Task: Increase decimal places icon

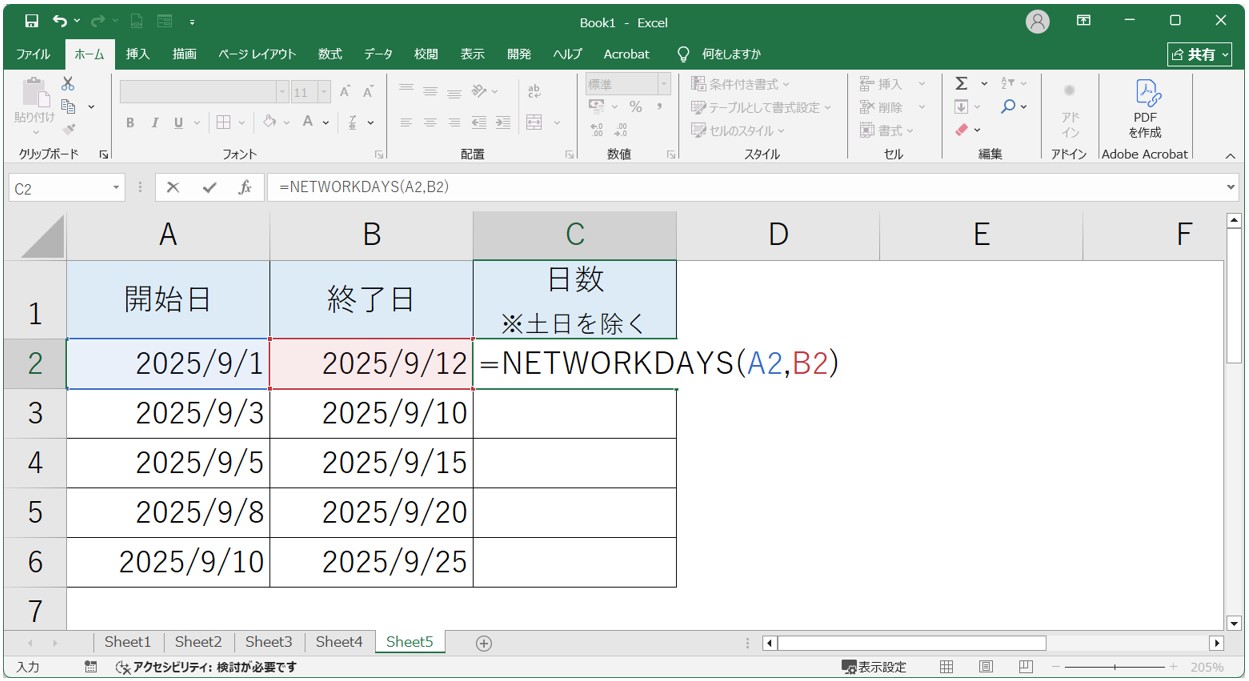Action: pyautogui.click(x=597, y=130)
